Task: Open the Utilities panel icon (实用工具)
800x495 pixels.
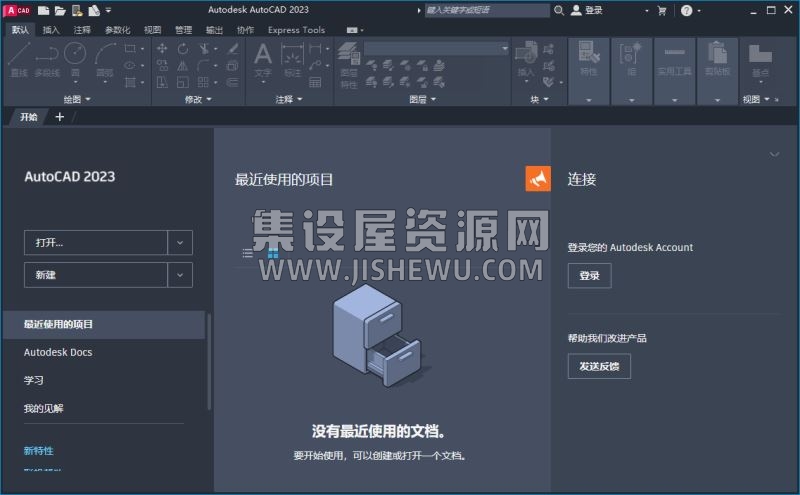Action: (674, 59)
